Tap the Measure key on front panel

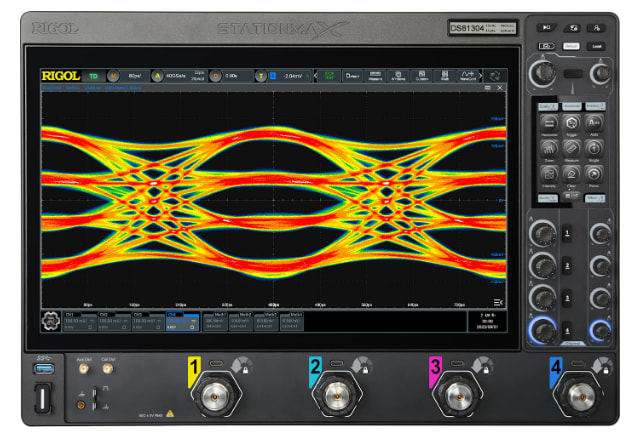click(572, 148)
